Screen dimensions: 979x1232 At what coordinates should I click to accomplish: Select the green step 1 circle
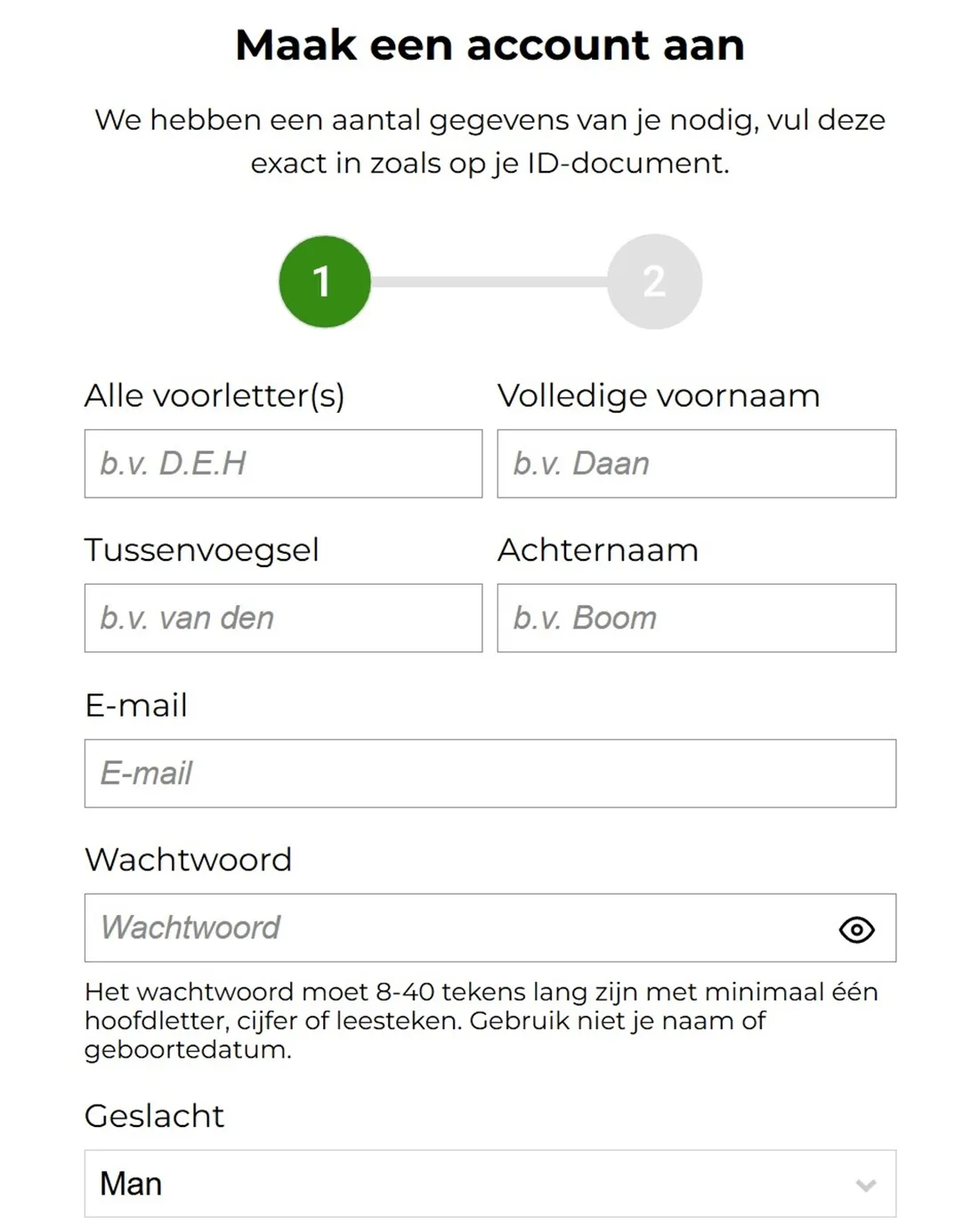pyautogui.click(x=325, y=281)
